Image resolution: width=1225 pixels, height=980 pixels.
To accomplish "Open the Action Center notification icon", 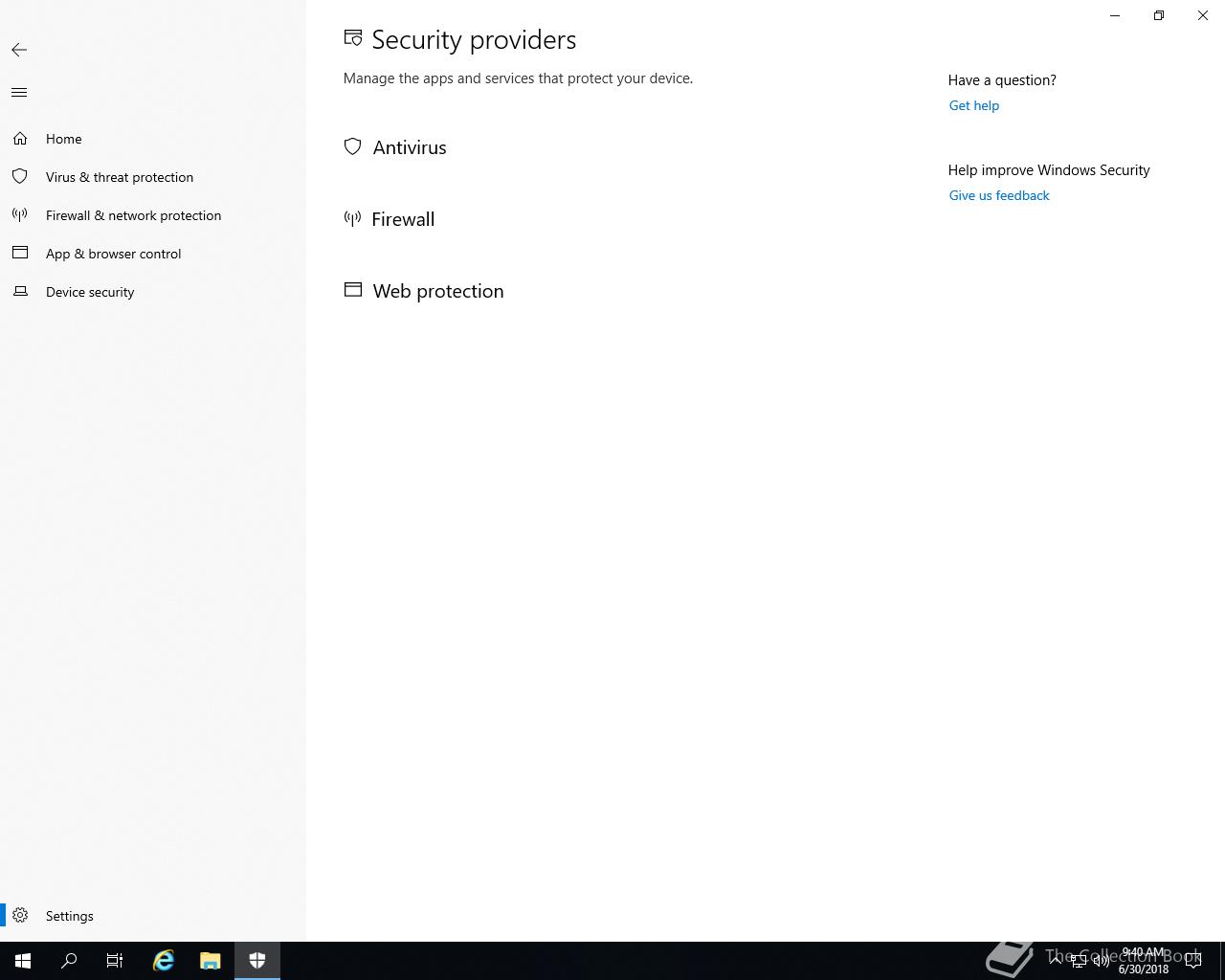I will click(1193, 961).
